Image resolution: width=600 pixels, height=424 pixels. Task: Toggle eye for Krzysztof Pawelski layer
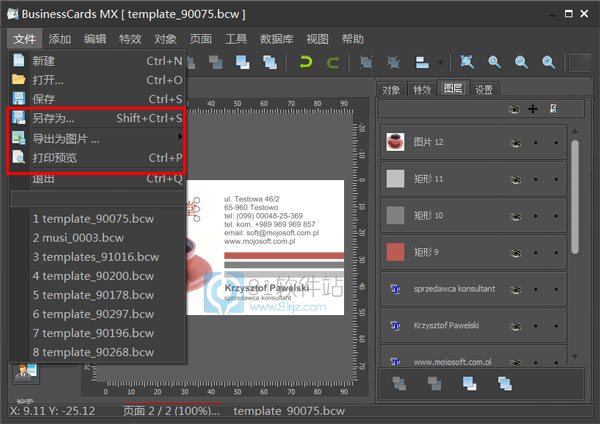515,325
